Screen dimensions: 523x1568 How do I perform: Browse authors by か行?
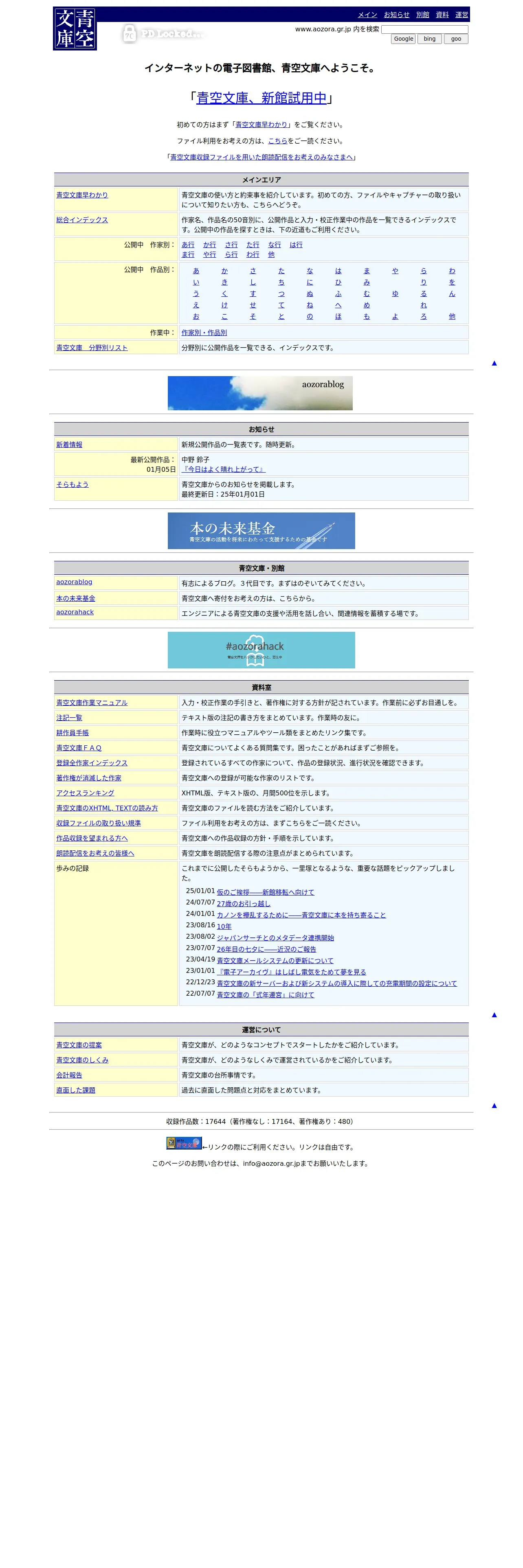(x=209, y=245)
